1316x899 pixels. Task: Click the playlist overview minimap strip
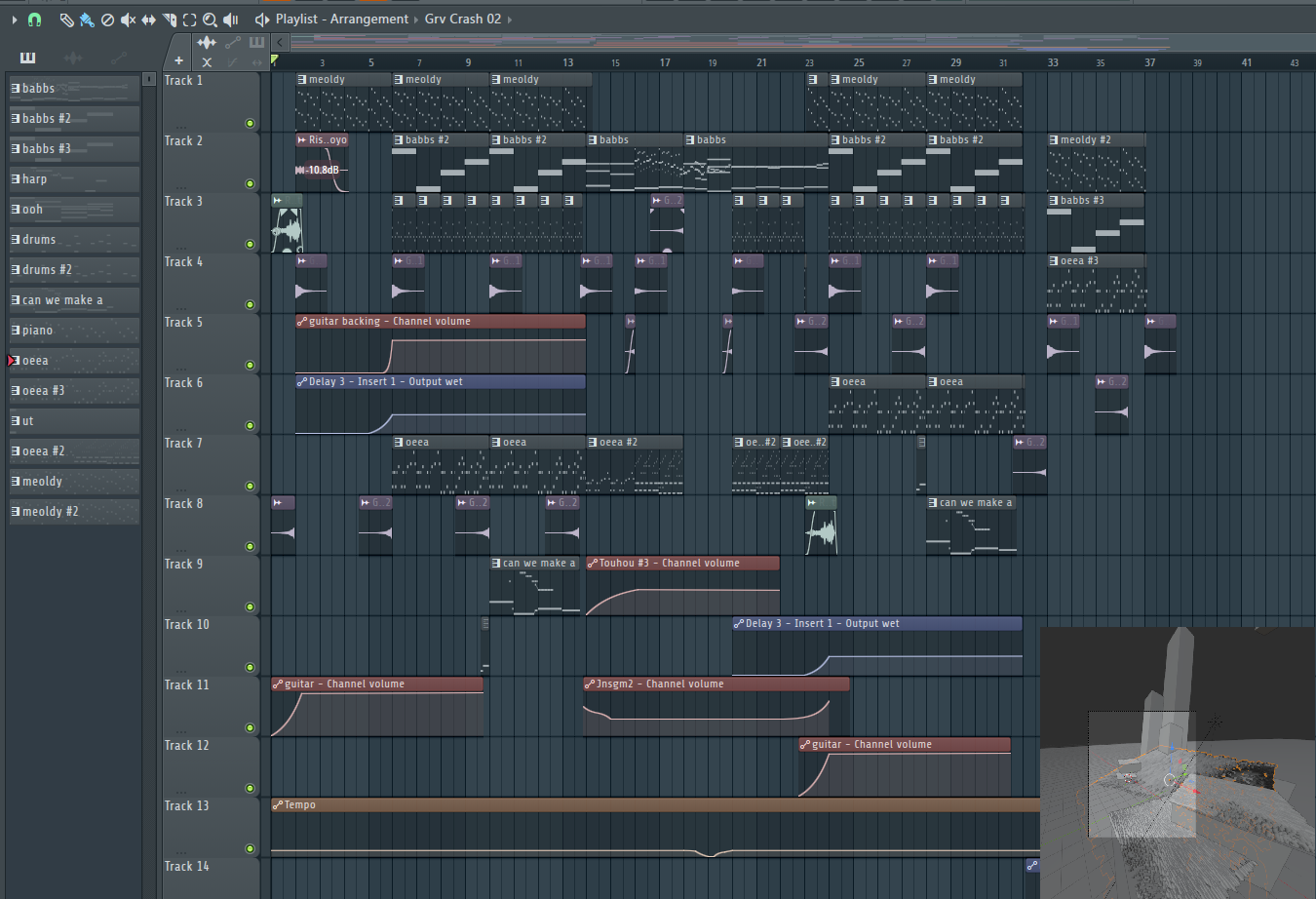click(801, 42)
